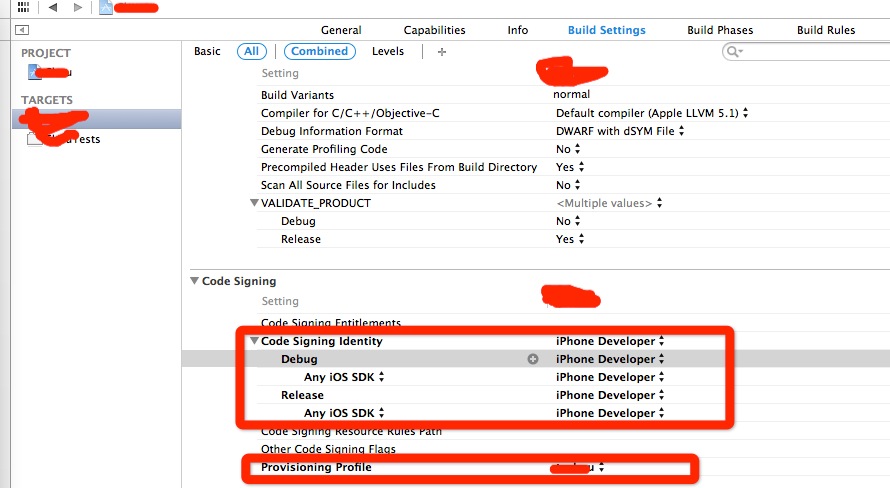The height and width of the screenshot is (488, 890).
Task: Open compiler Default compiler dropdown
Action: (652, 113)
